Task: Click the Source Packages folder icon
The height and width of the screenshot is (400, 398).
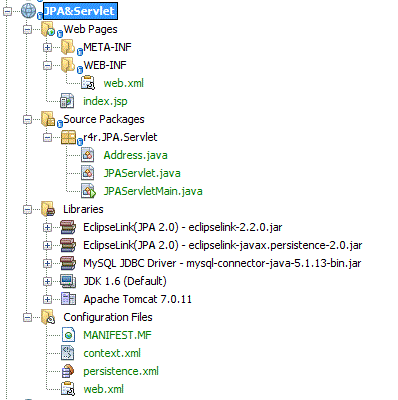Action: [x=48, y=119]
